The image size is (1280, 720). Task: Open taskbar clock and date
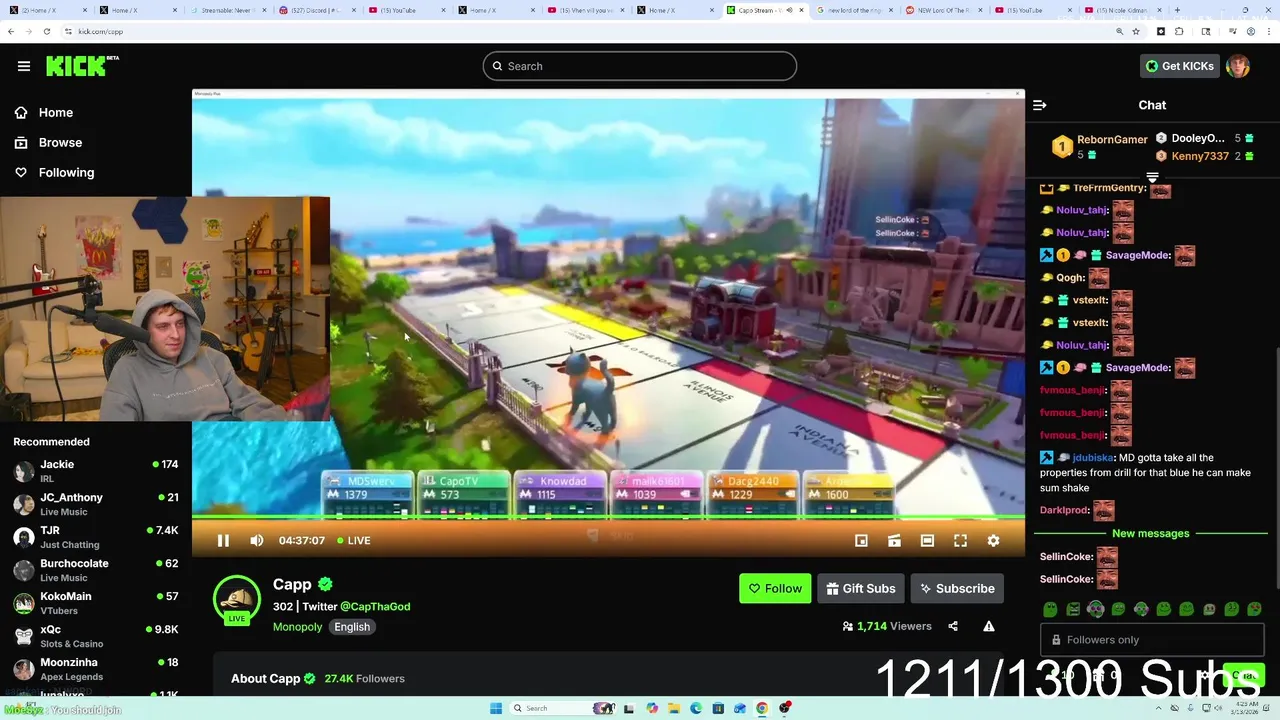pos(1247,708)
